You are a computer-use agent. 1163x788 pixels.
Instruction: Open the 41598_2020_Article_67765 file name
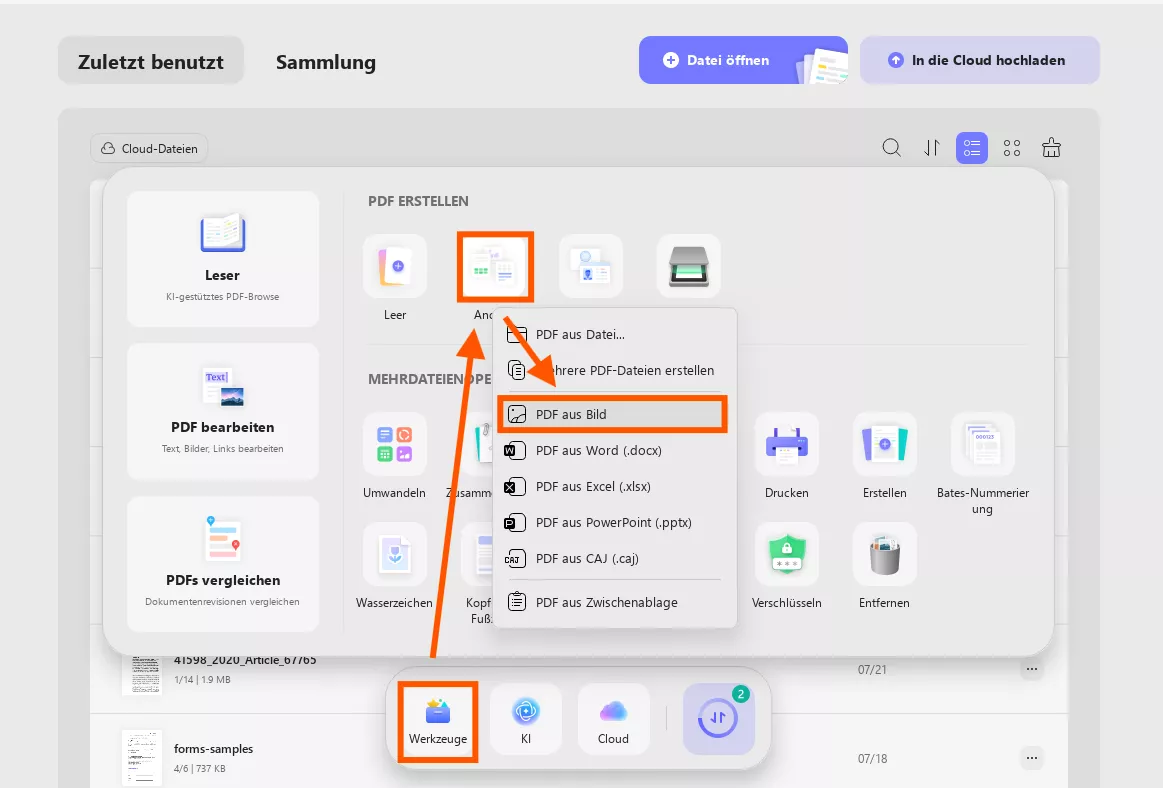(245, 660)
